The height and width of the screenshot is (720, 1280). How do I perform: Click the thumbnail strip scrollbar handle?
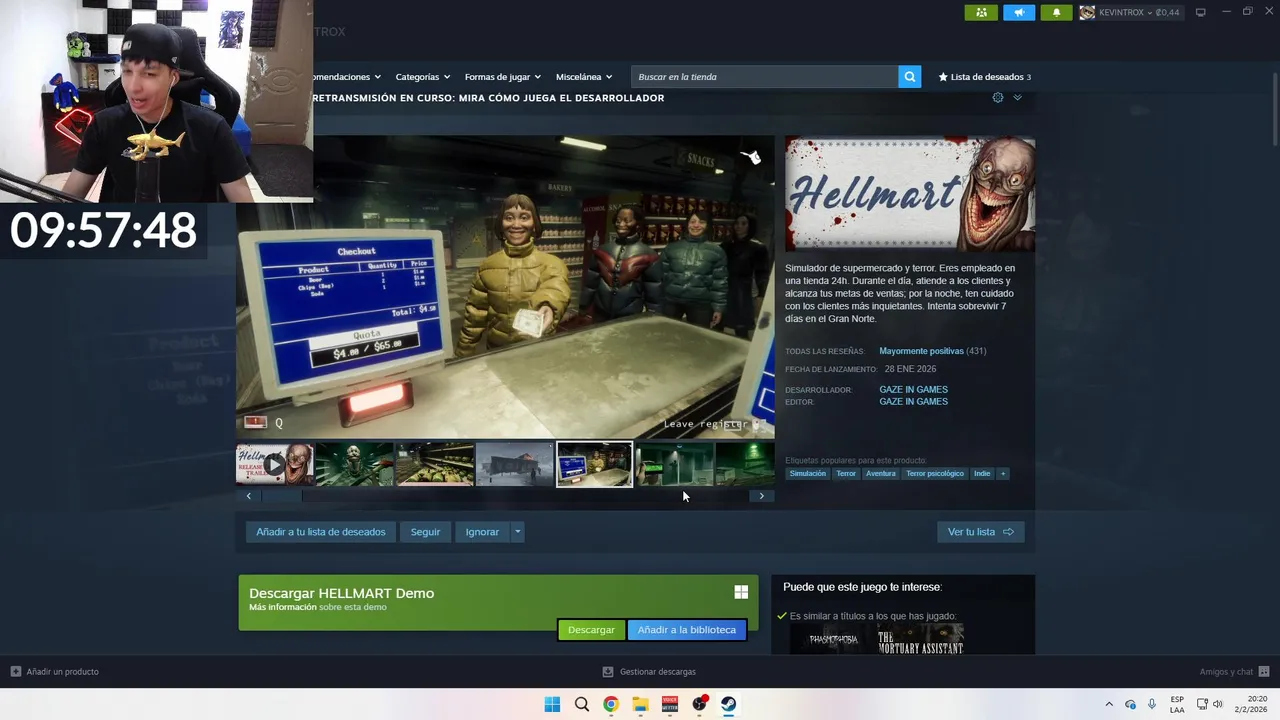coord(282,496)
